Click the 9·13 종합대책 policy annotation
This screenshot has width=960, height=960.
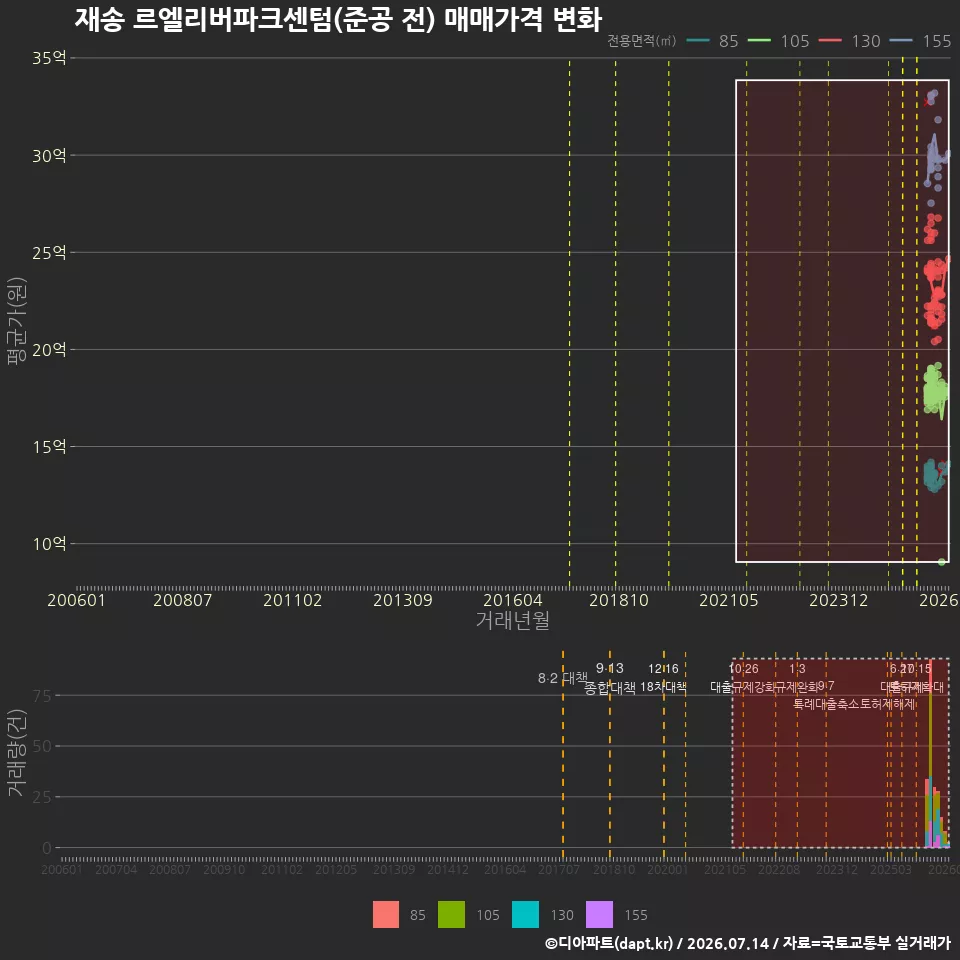(610, 678)
